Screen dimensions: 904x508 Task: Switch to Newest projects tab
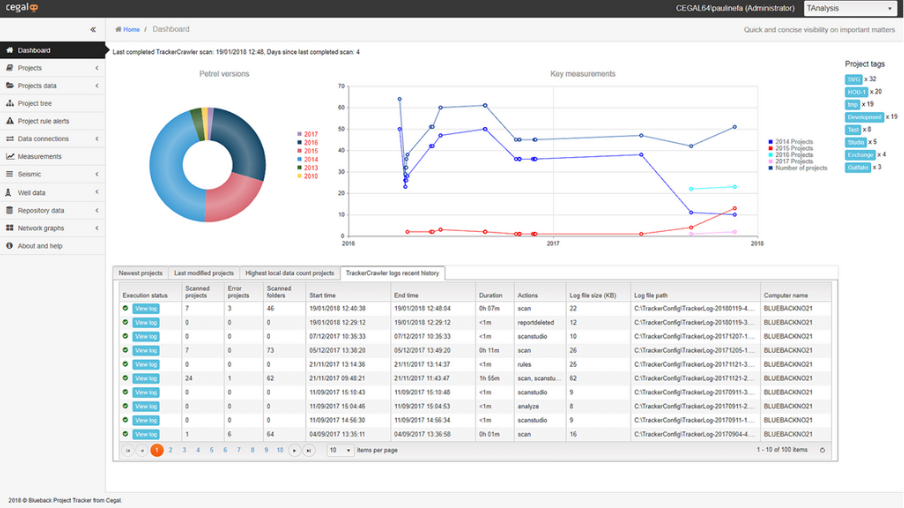[141, 273]
